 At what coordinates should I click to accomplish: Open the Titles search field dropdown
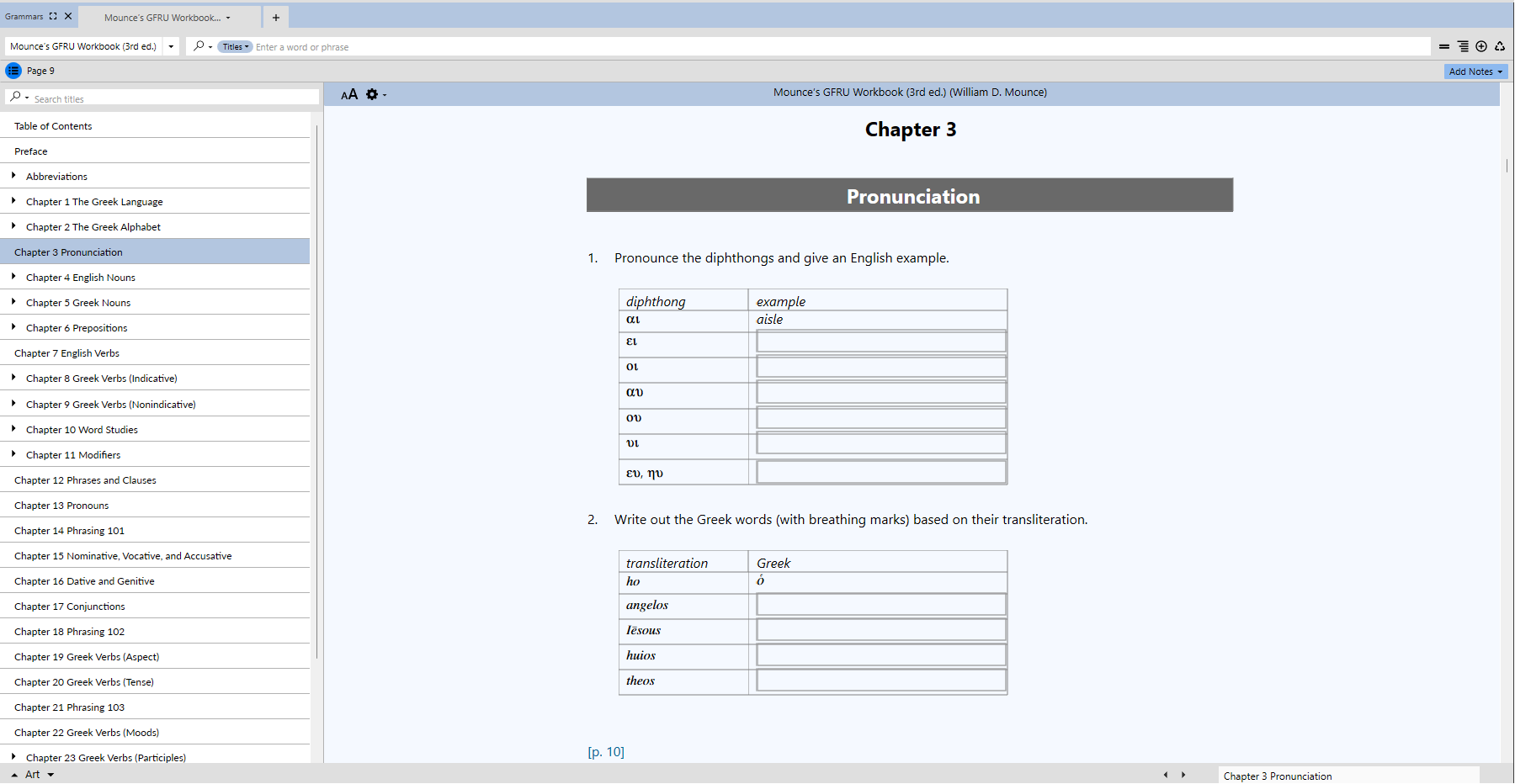click(x=235, y=47)
